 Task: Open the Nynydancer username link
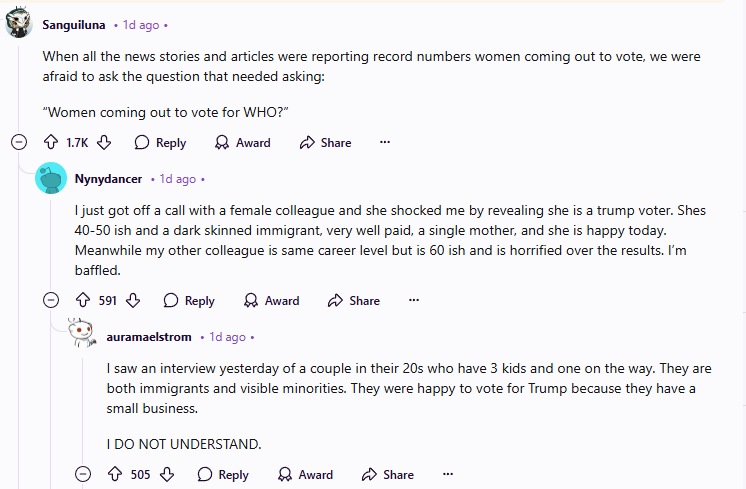pos(108,179)
